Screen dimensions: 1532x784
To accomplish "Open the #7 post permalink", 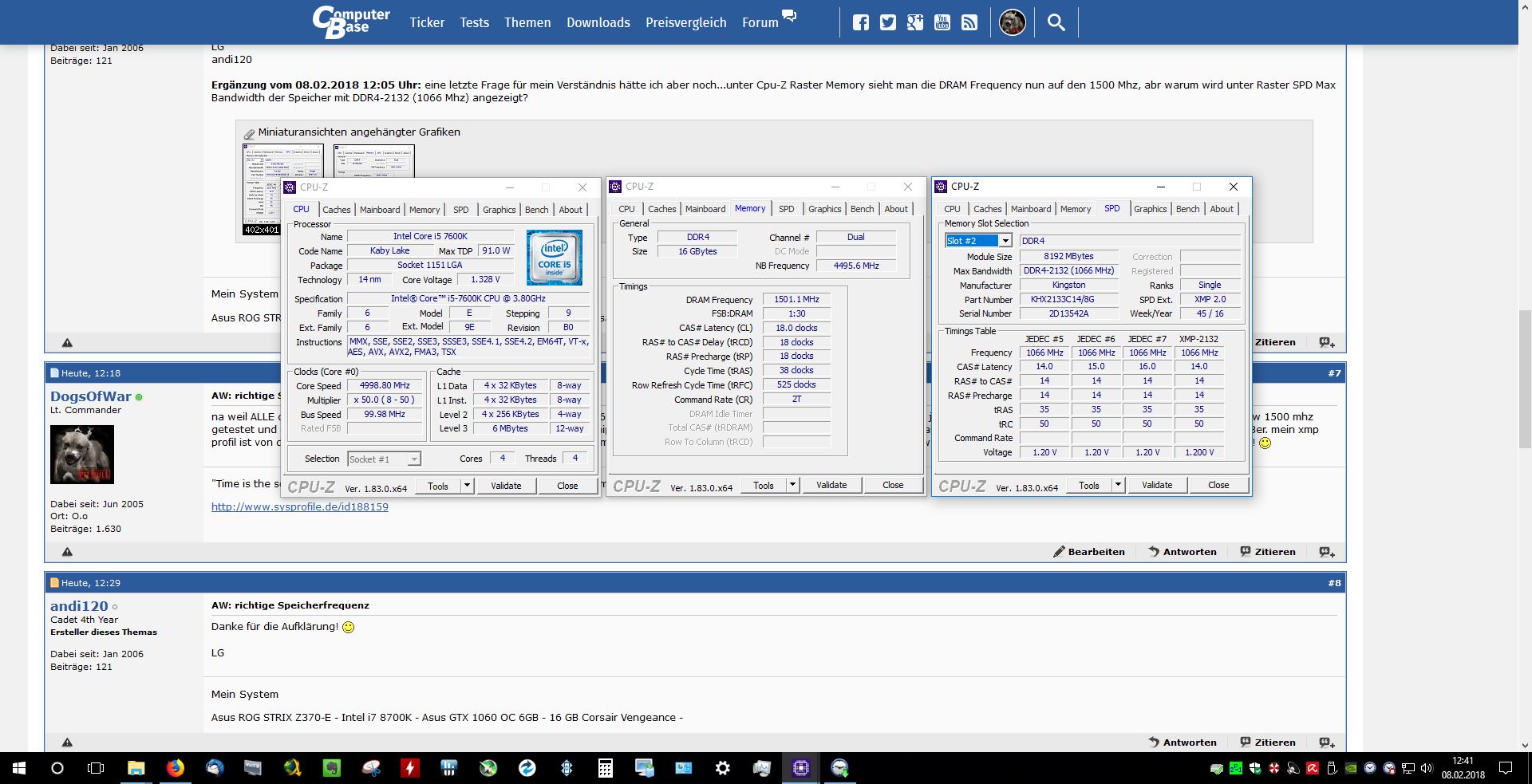I will pyautogui.click(x=1334, y=373).
